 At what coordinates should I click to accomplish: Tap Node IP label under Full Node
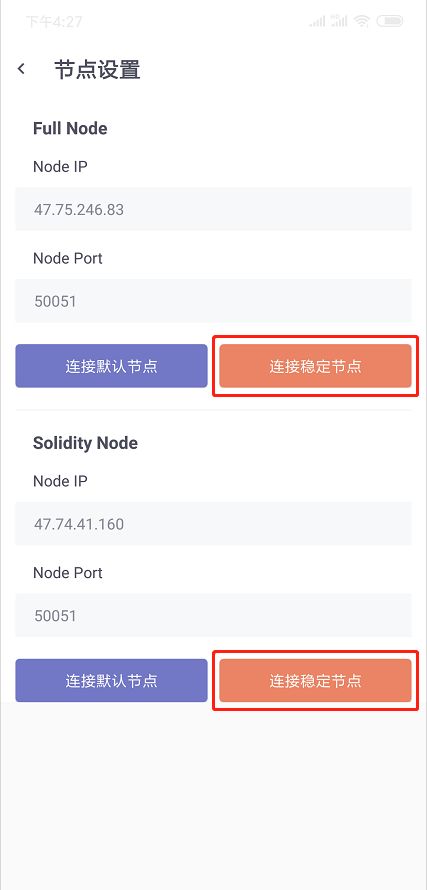(x=60, y=166)
